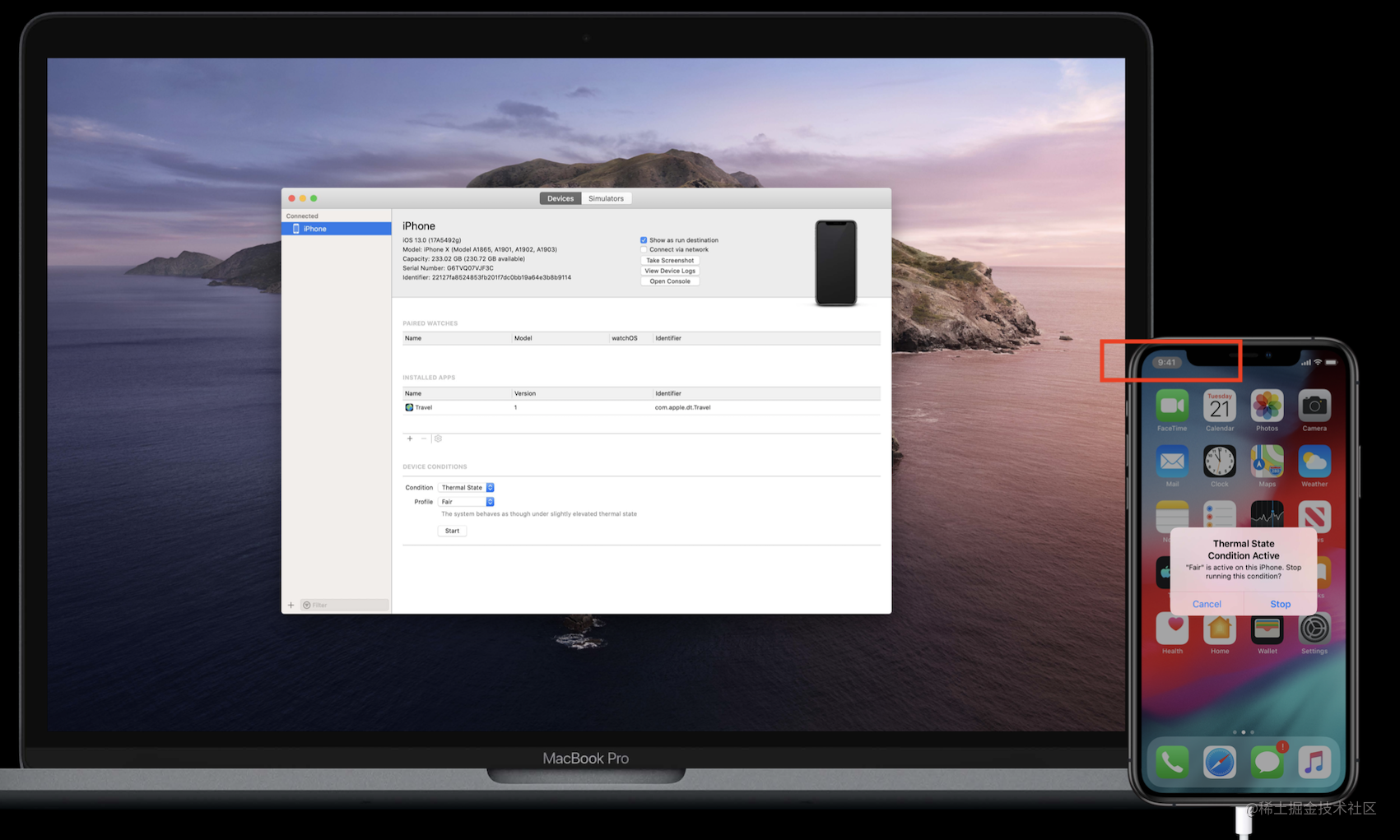
Task: Open the Reminders app icon
Action: (x=1220, y=514)
